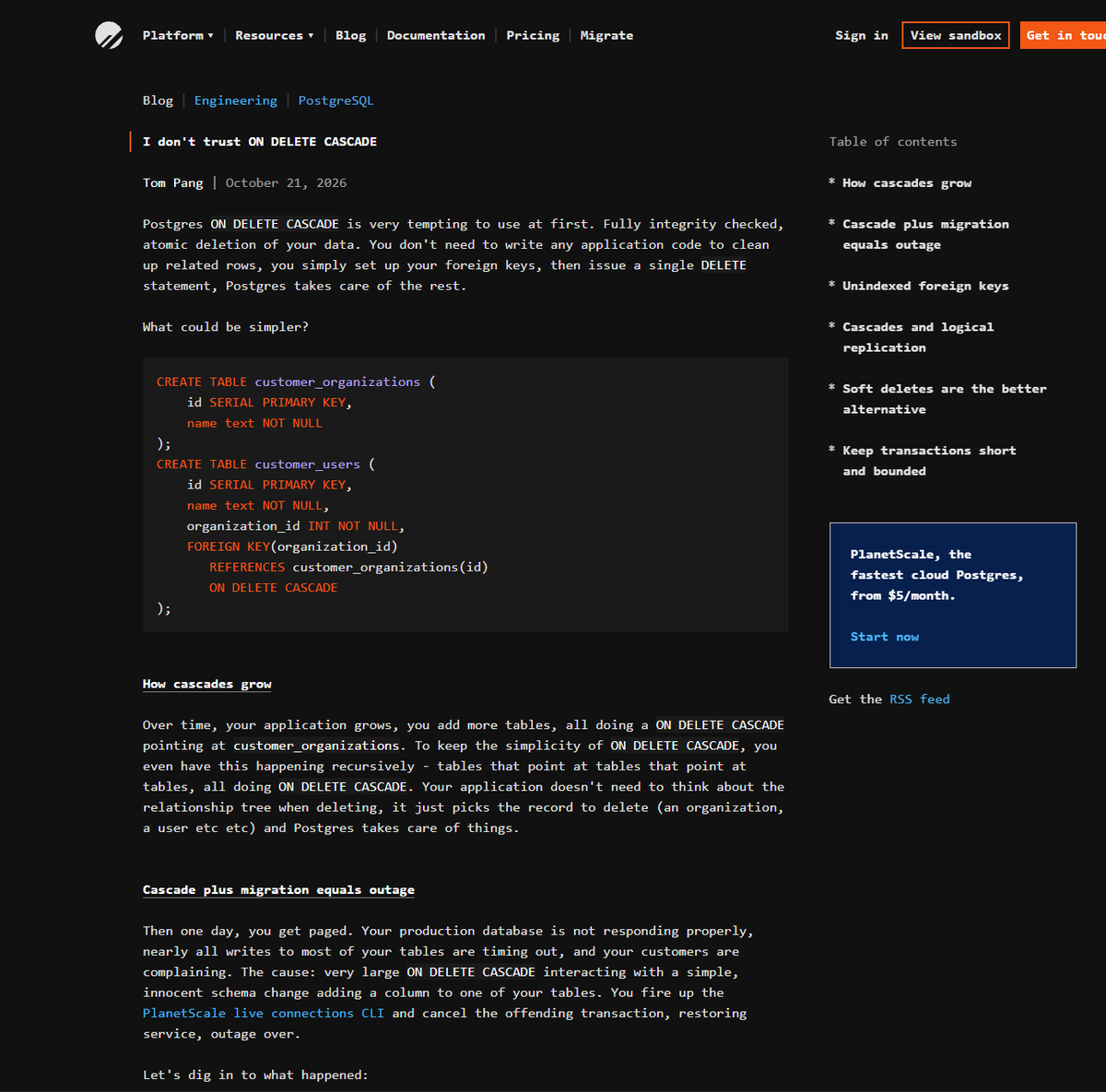Click the 'How cascades grow' section heading
The height and width of the screenshot is (1092, 1106).
tap(207, 684)
